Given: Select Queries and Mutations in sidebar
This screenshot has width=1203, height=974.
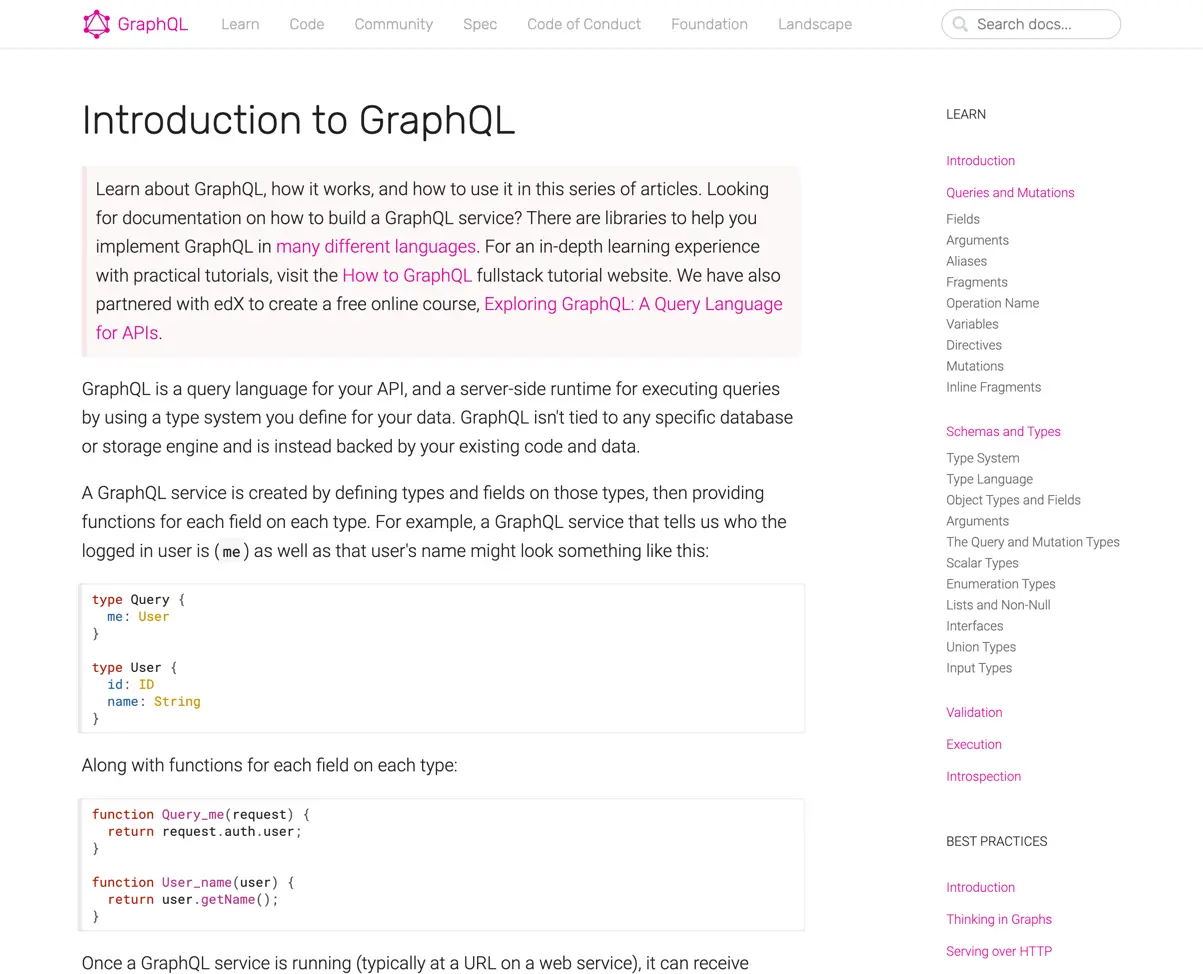Looking at the screenshot, I should (x=1010, y=192).
